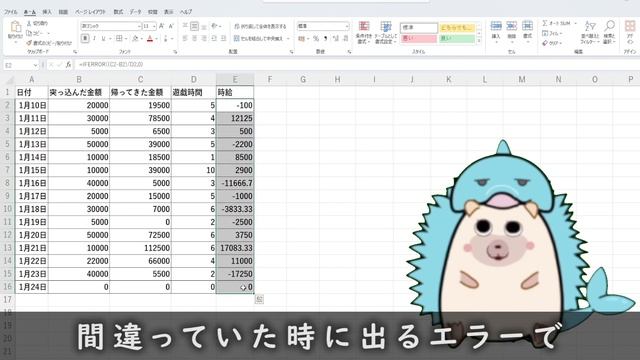
Task: Open the AutoSum dropdown arrow
Action: [576, 23]
